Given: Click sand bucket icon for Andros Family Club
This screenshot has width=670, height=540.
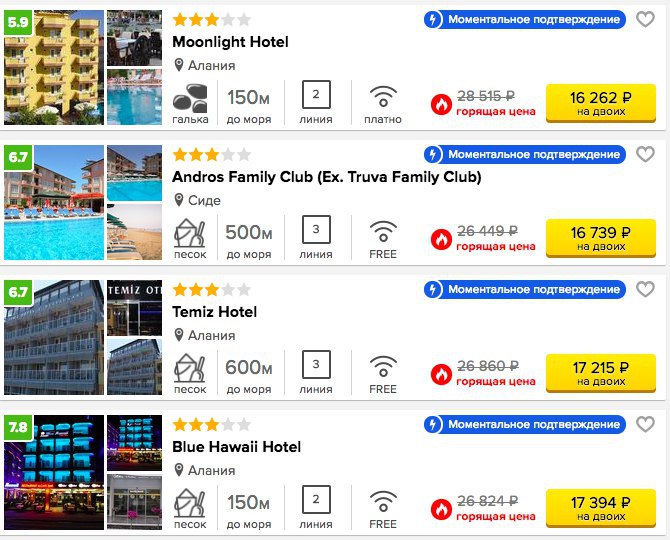Looking at the screenshot, I should tap(190, 233).
